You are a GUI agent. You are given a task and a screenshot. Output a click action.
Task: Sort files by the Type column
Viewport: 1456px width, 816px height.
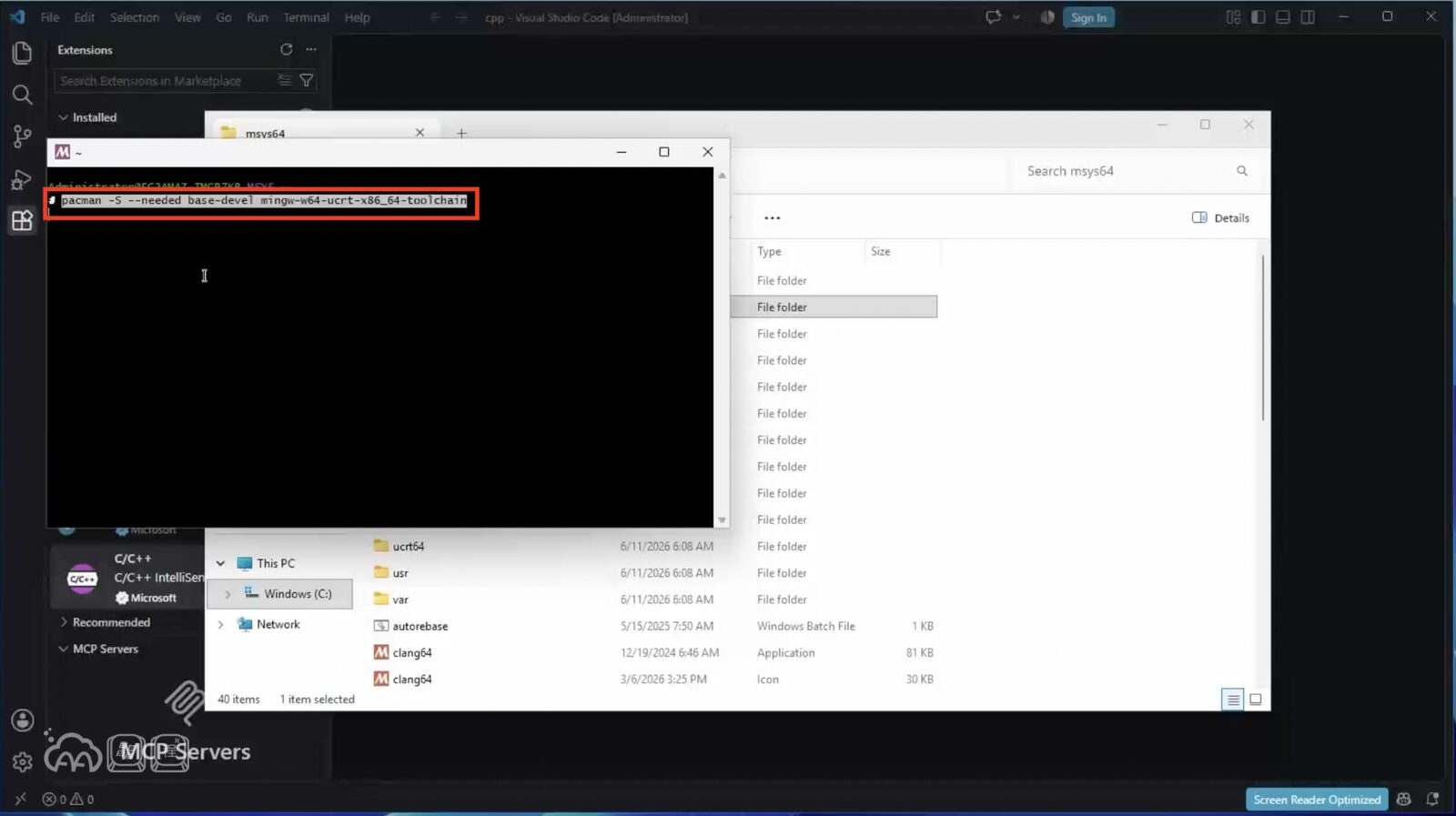[x=769, y=252]
